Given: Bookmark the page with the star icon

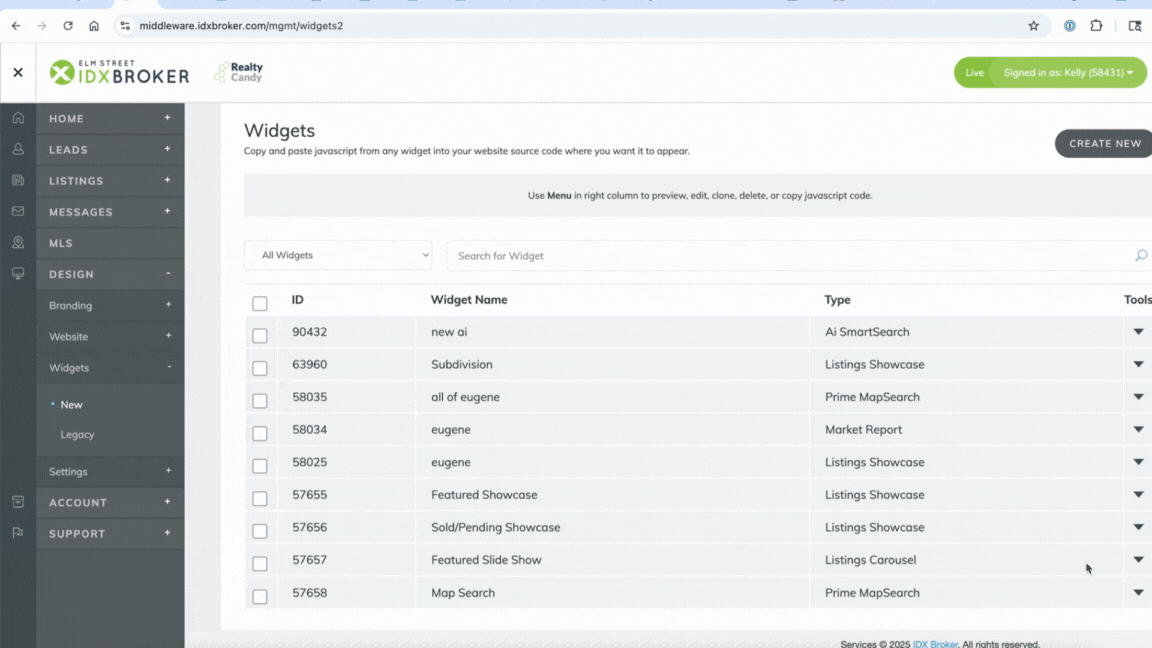Looking at the screenshot, I should tap(1034, 26).
